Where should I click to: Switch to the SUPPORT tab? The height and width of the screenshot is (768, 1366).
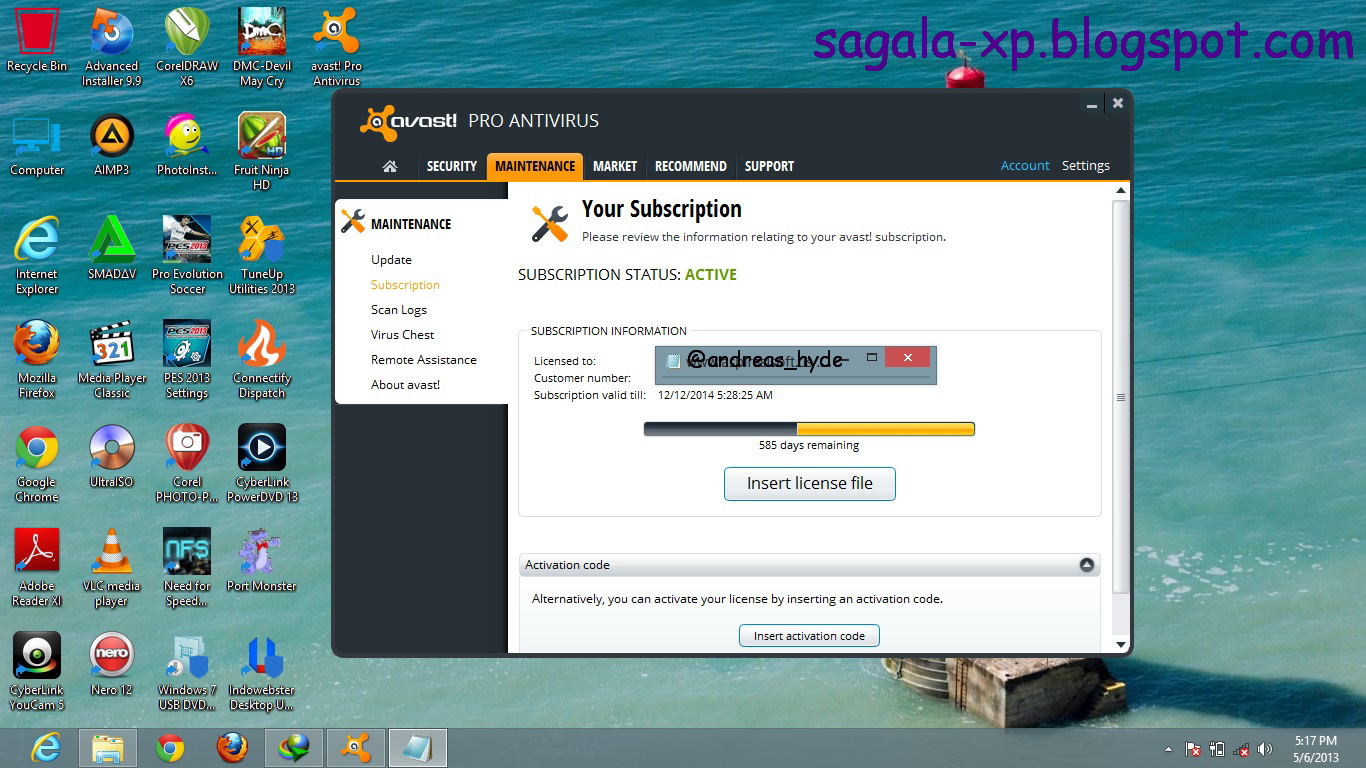[x=769, y=166]
